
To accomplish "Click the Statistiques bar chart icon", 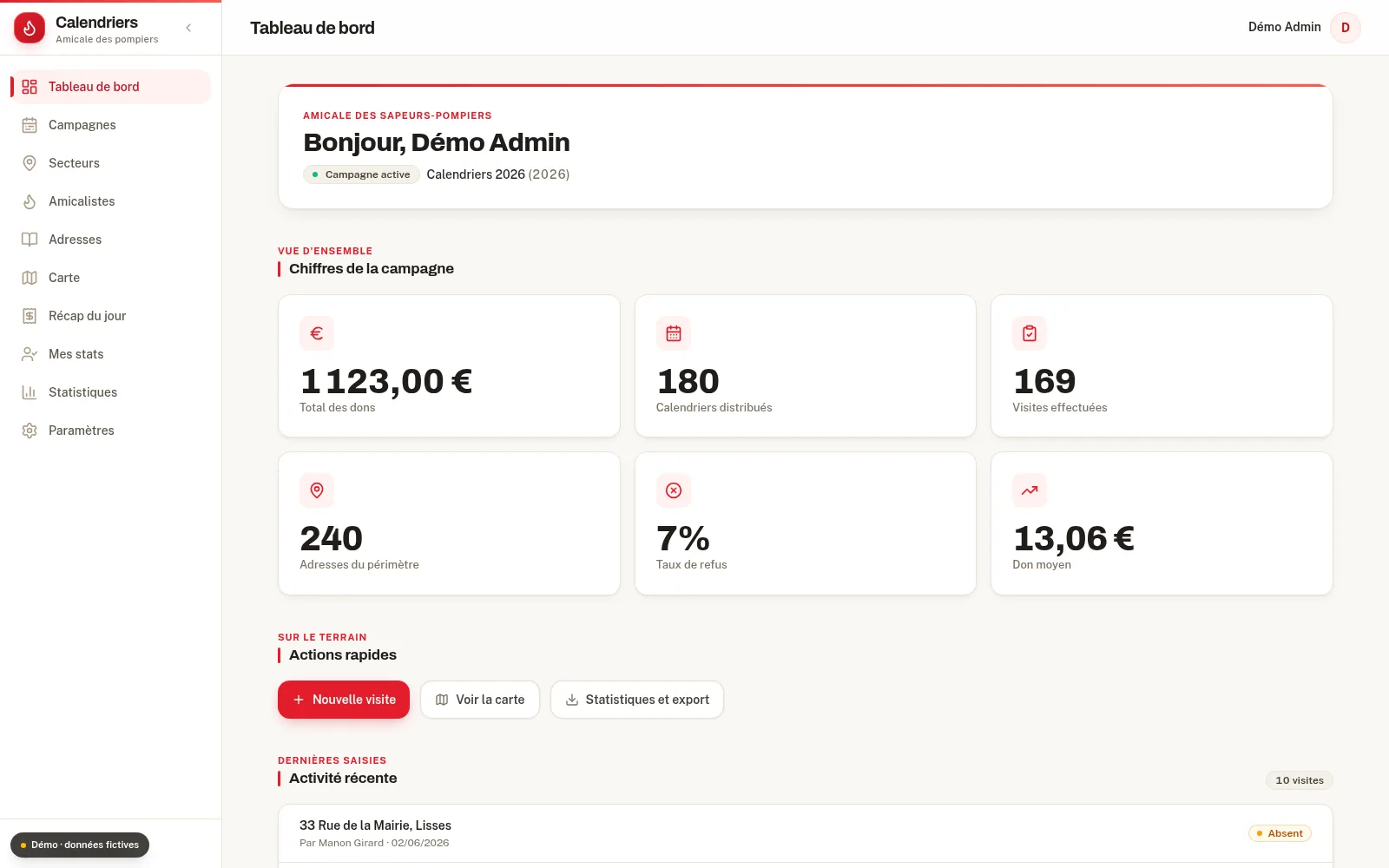I will (x=30, y=392).
